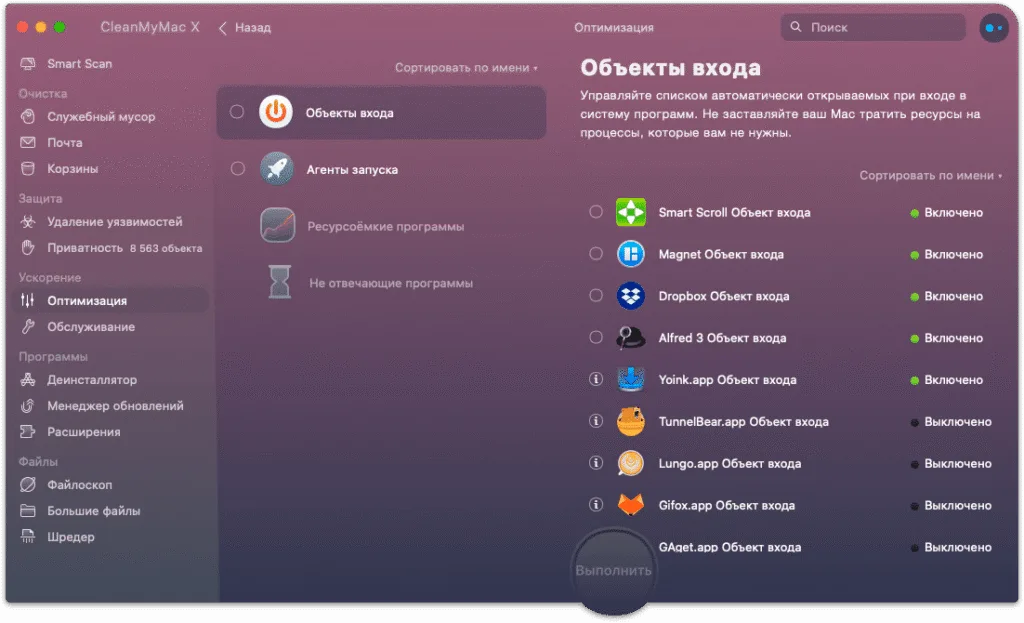Click the Служебный мусор sidebar icon
Image resolution: width=1024 pixels, height=623 pixels.
coord(27,117)
